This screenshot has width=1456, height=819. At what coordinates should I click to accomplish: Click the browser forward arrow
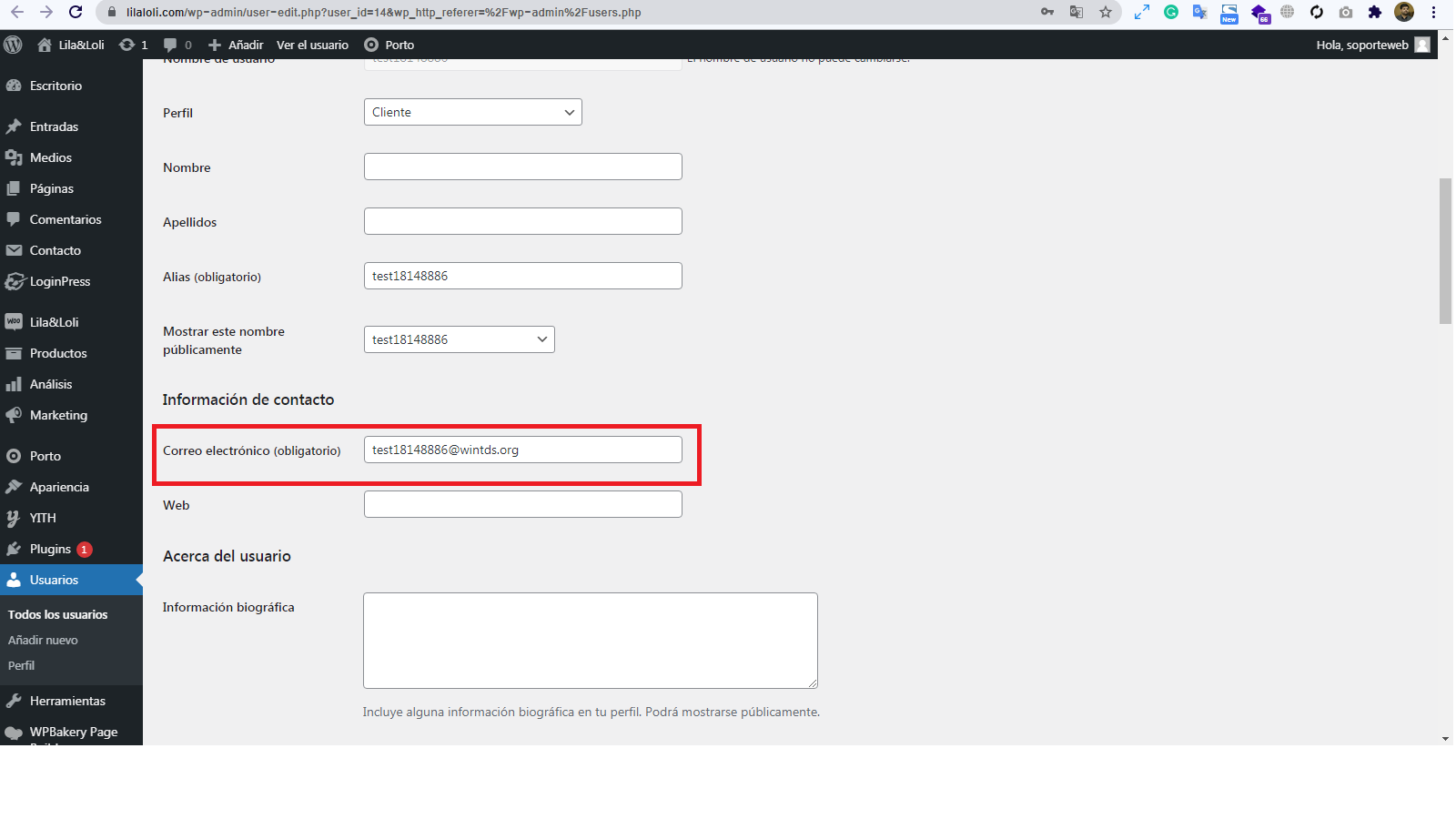(x=46, y=12)
